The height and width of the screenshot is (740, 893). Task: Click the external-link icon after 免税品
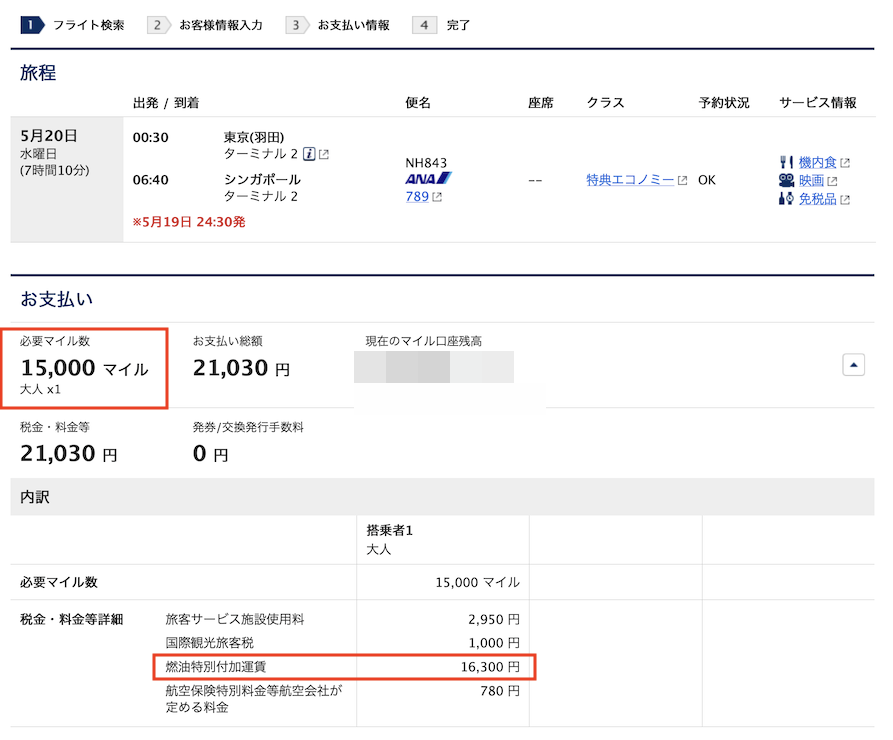pyautogui.click(x=845, y=200)
